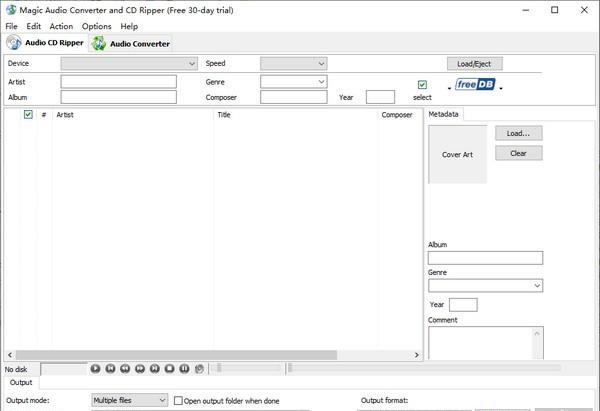Click the application icon in title bar
This screenshot has height=411, width=600.
point(11,10)
